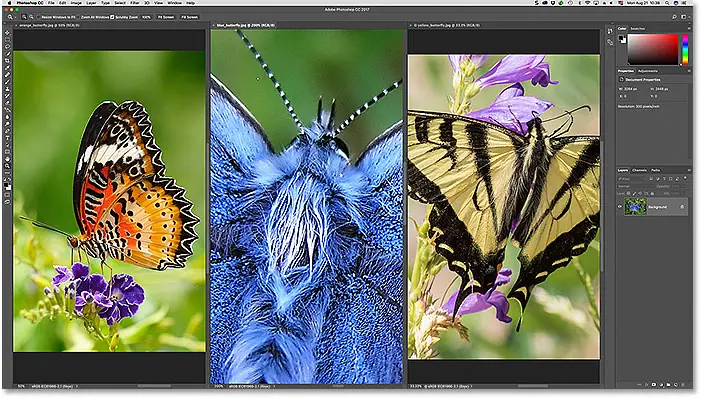Open the workspace switcher dropdown
701x398 pixels.
point(684,17)
